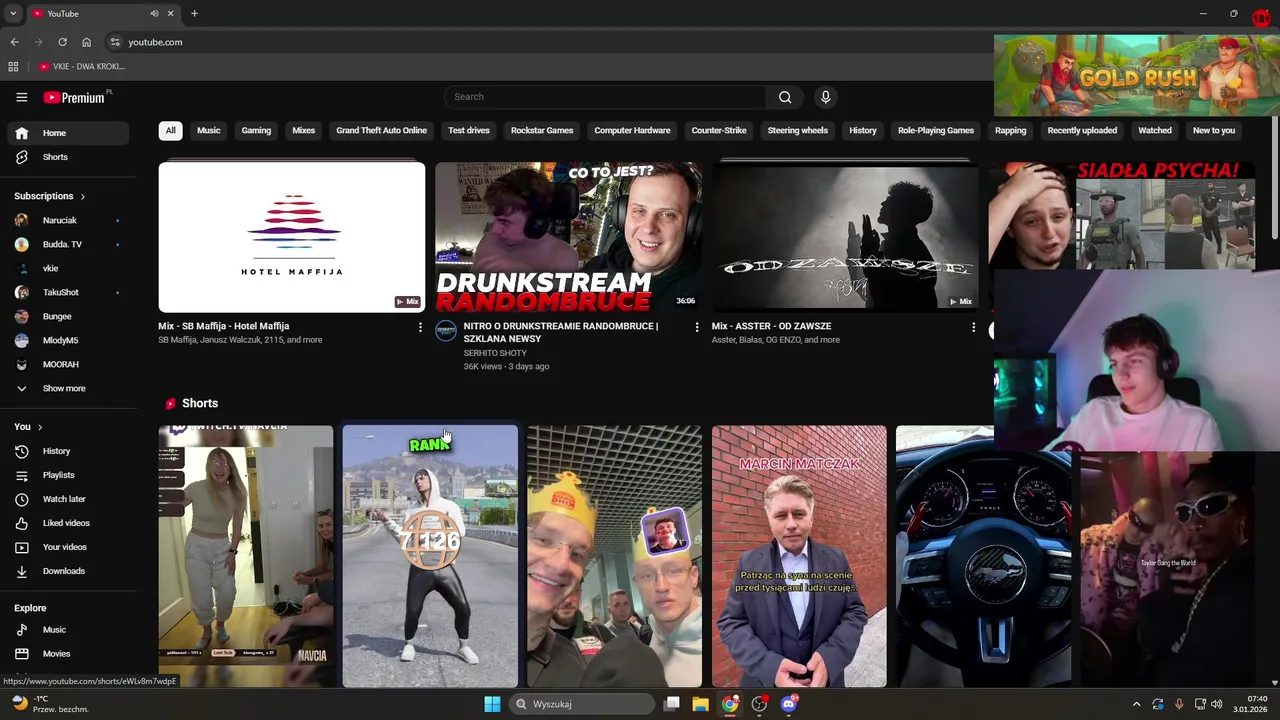
Task: Open taskbar weather widget
Action: [50, 704]
